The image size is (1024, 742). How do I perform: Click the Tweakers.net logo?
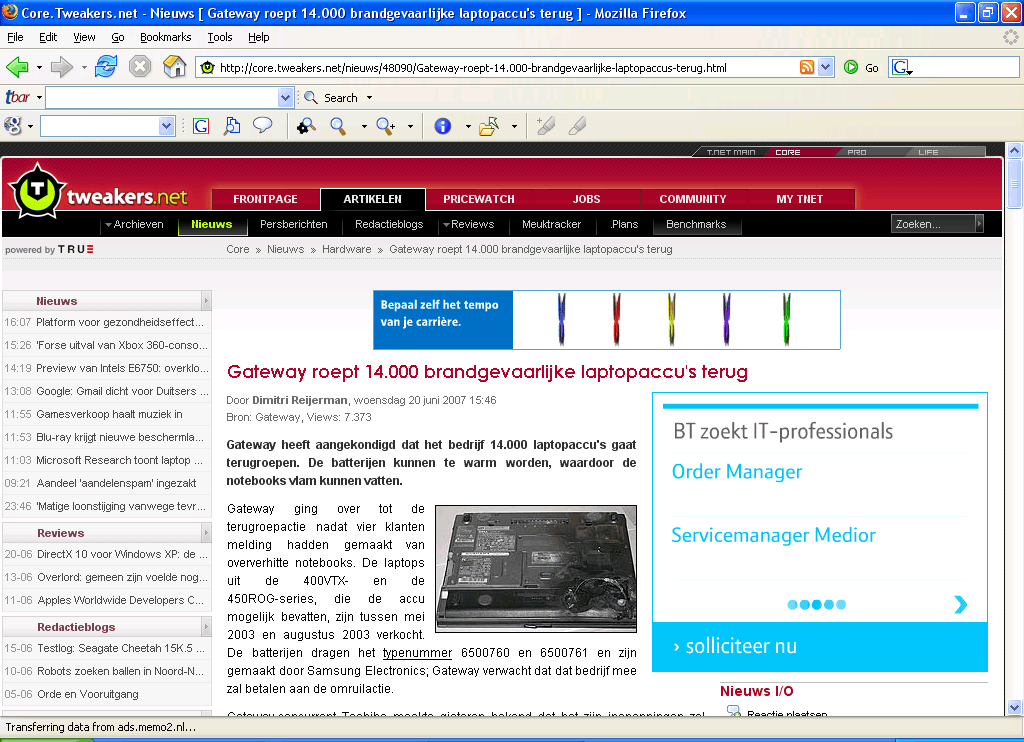click(98, 191)
